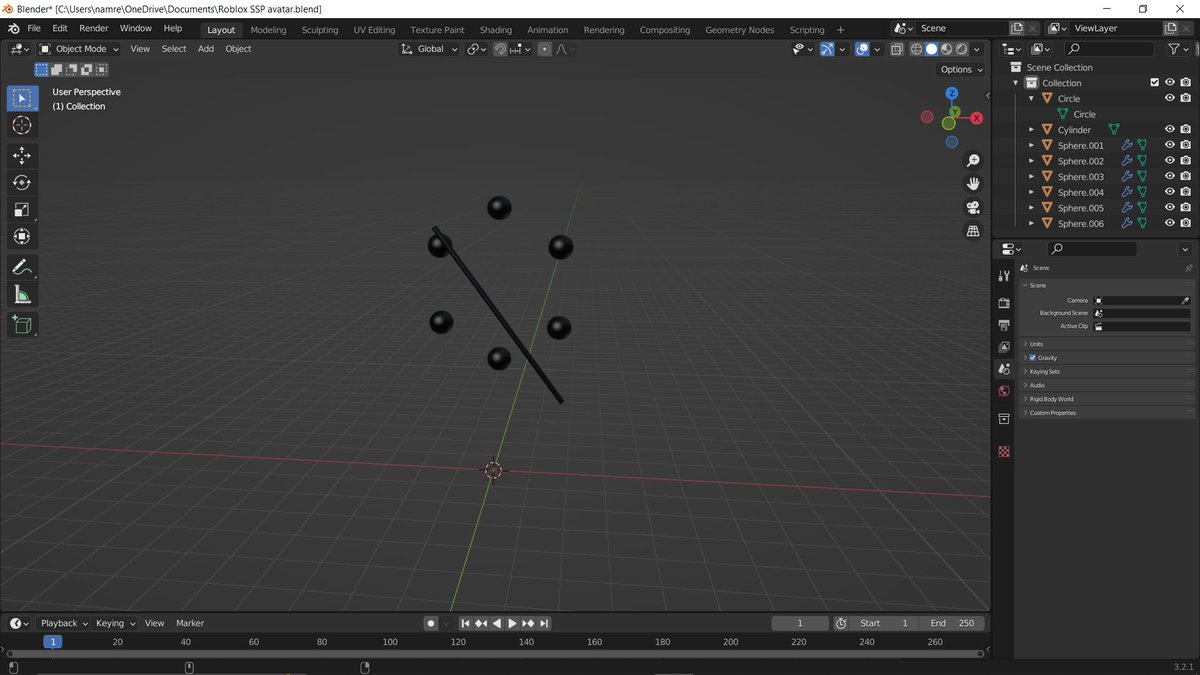The width and height of the screenshot is (1200, 675).
Task: Activate the Select Box tool
Action: tap(22, 98)
